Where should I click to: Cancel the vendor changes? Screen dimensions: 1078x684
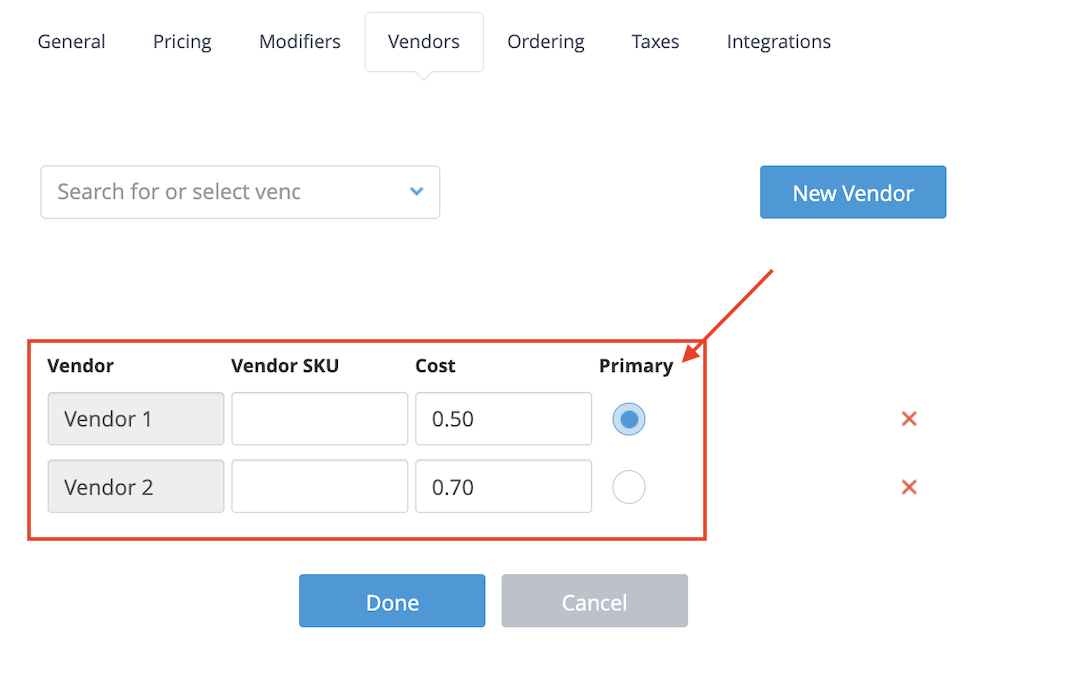[594, 602]
